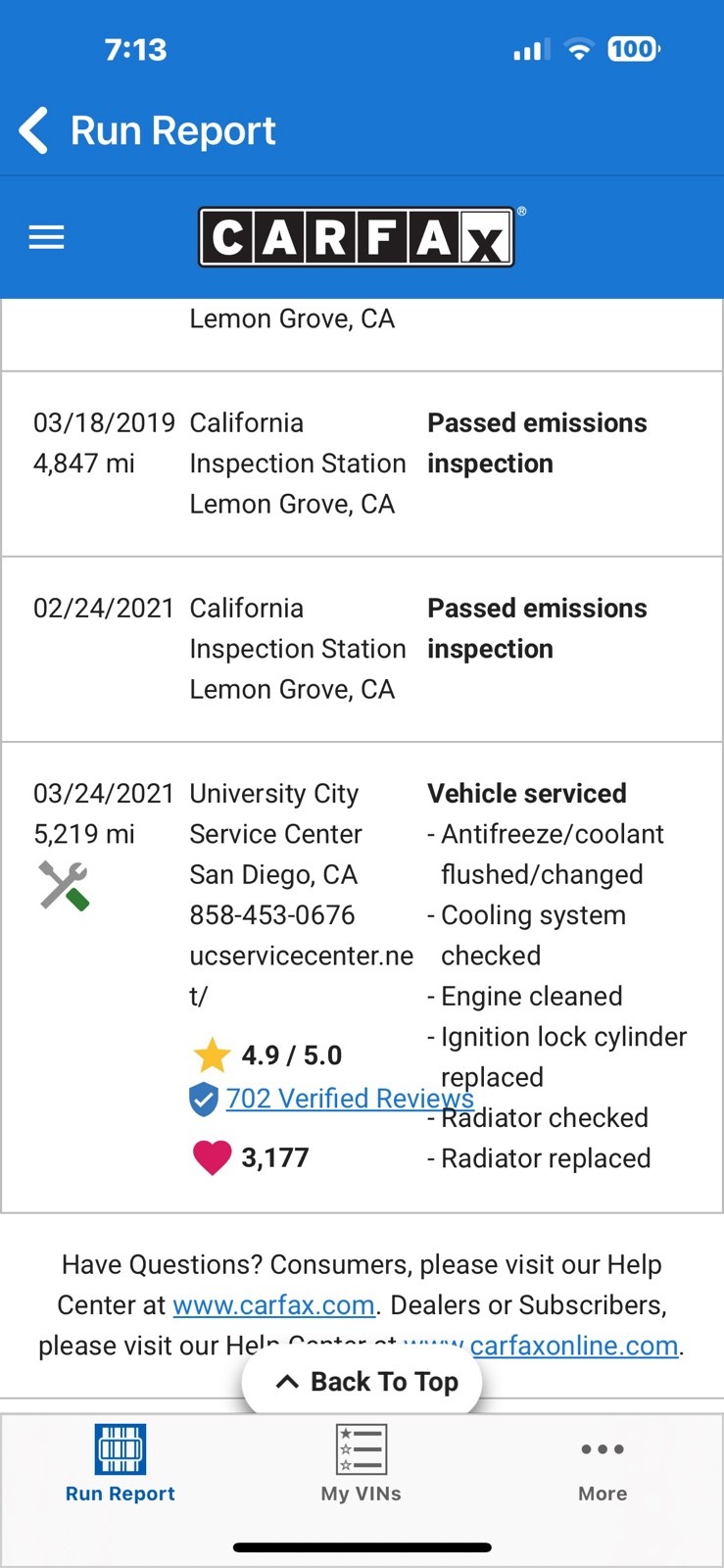The height and width of the screenshot is (1568, 724).
Task: Tap the University City Service Center name
Action: (x=275, y=813)
